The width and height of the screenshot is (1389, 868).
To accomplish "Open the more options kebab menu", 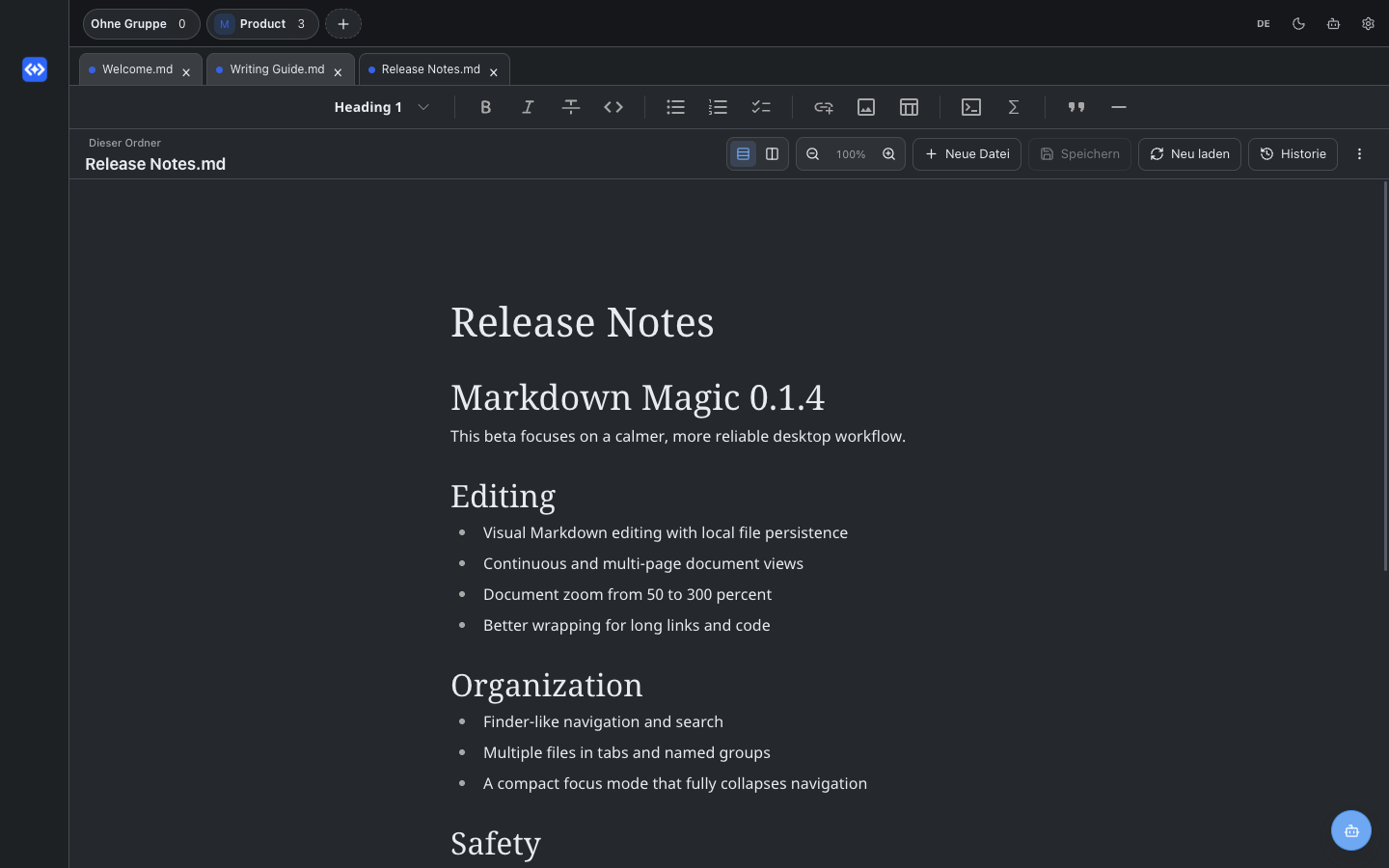I will coord(1359,154).
